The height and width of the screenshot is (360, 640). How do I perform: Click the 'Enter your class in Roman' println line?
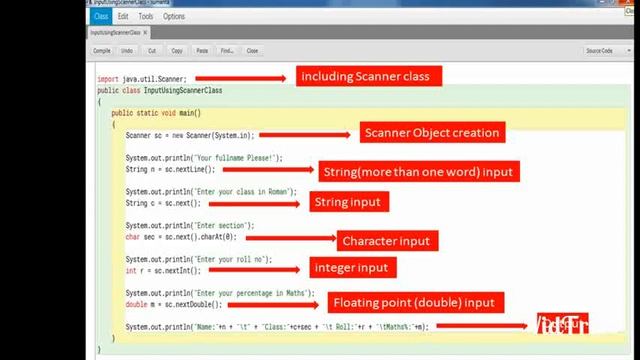[211, 192]
